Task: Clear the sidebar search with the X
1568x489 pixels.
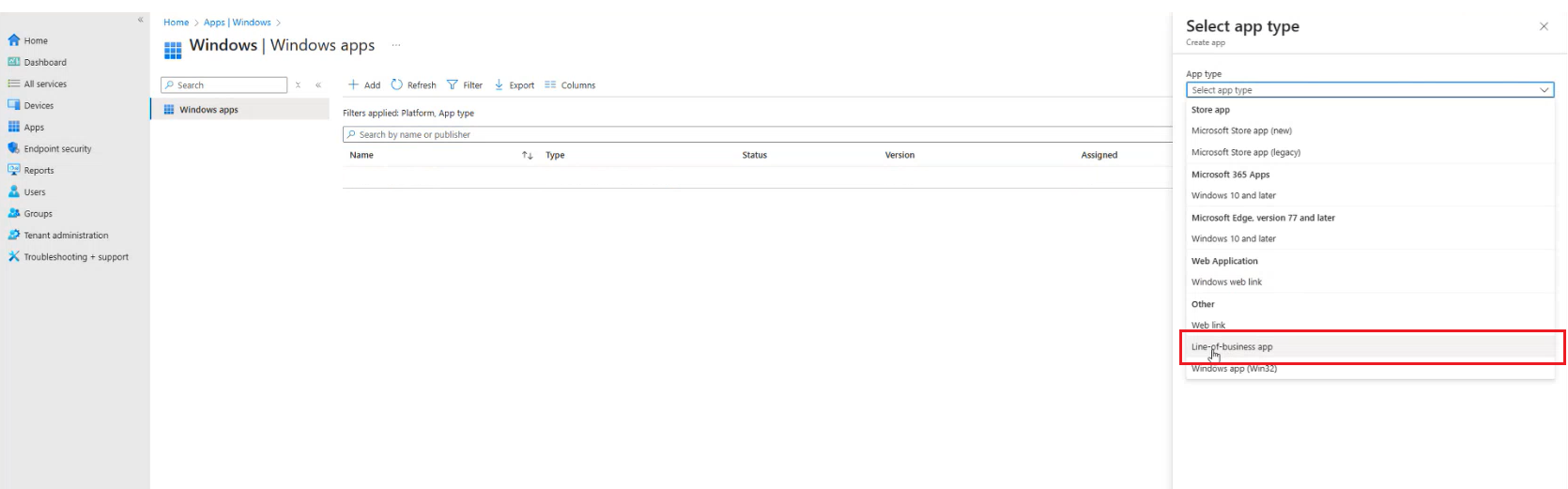Action: [299, 84]
